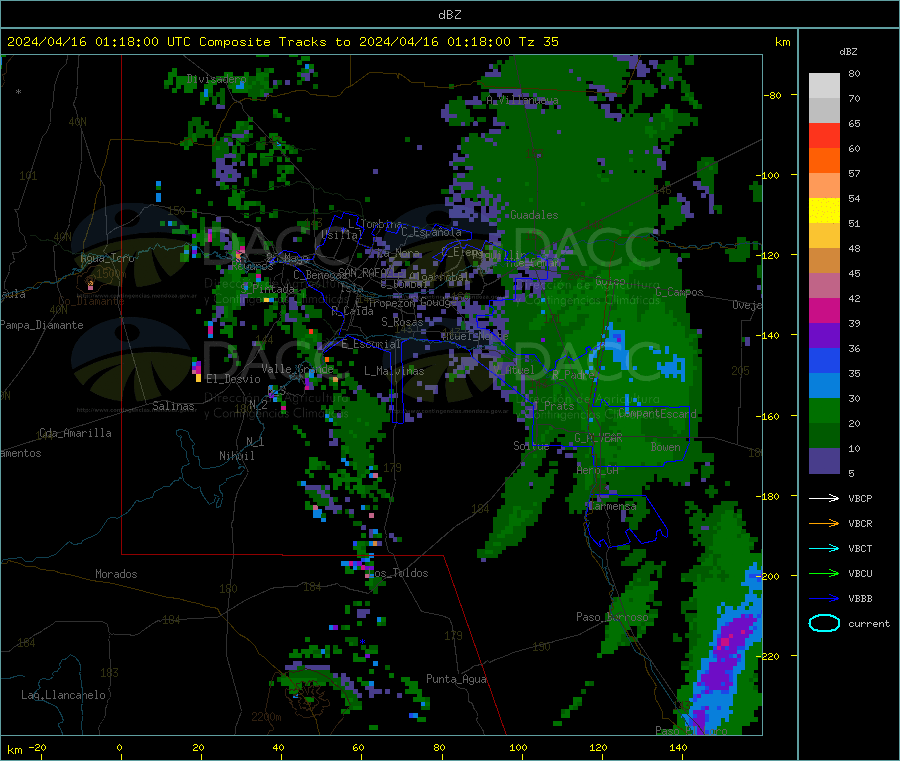
Task: Choose the magenta swatch between 42 and 39
Action: (824, 310)
